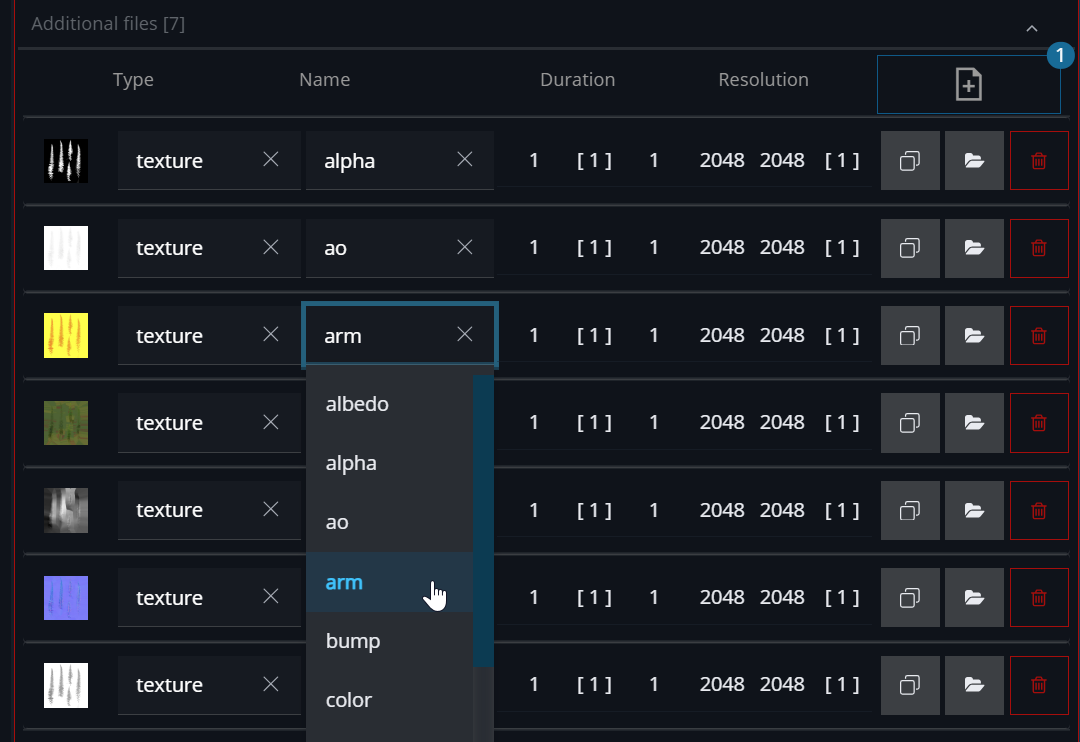Clear the type field in the ao row
Viewport: 1080px width, 742px height.
click(271, 247)
